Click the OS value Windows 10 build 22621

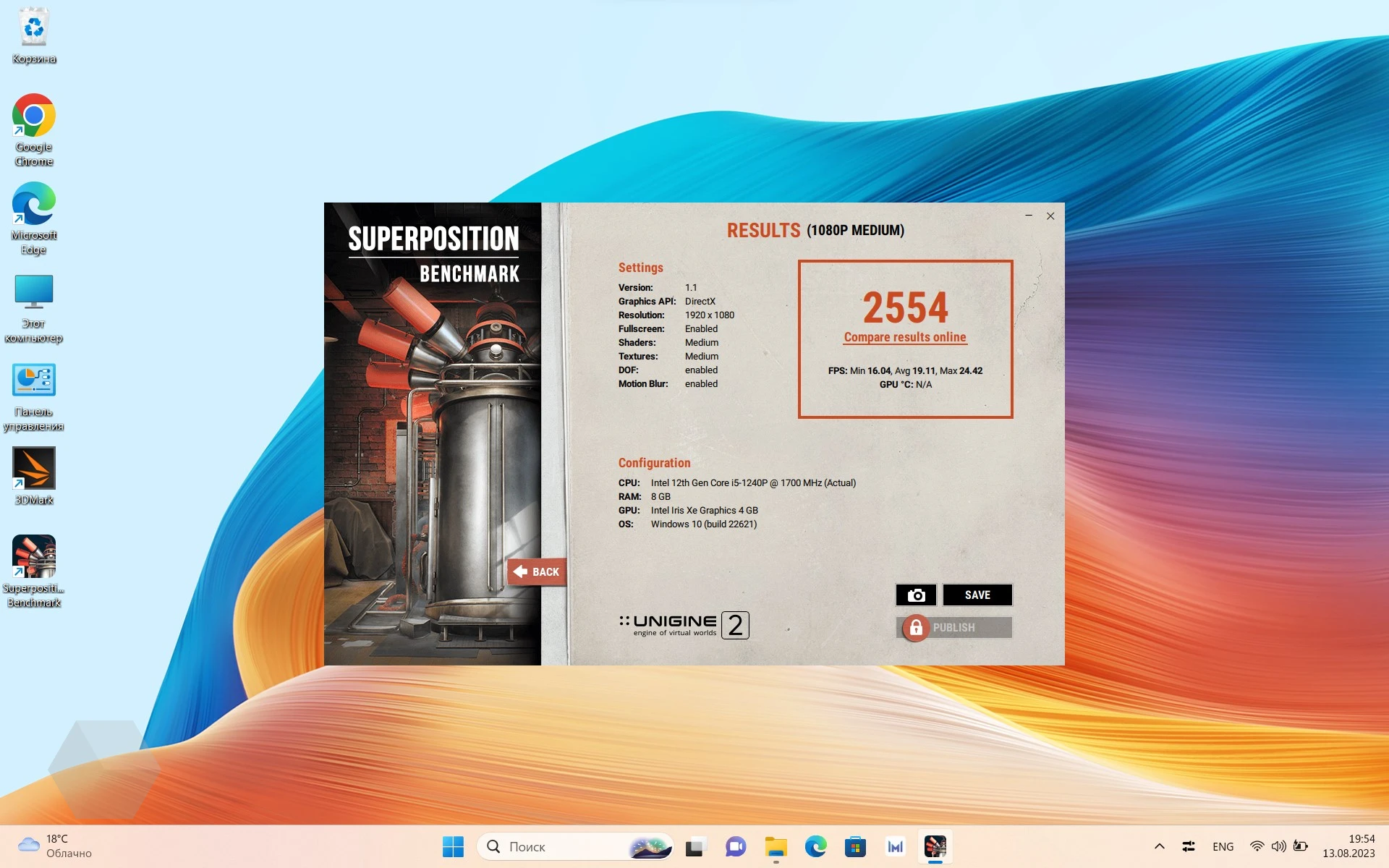tap(704, 524)
